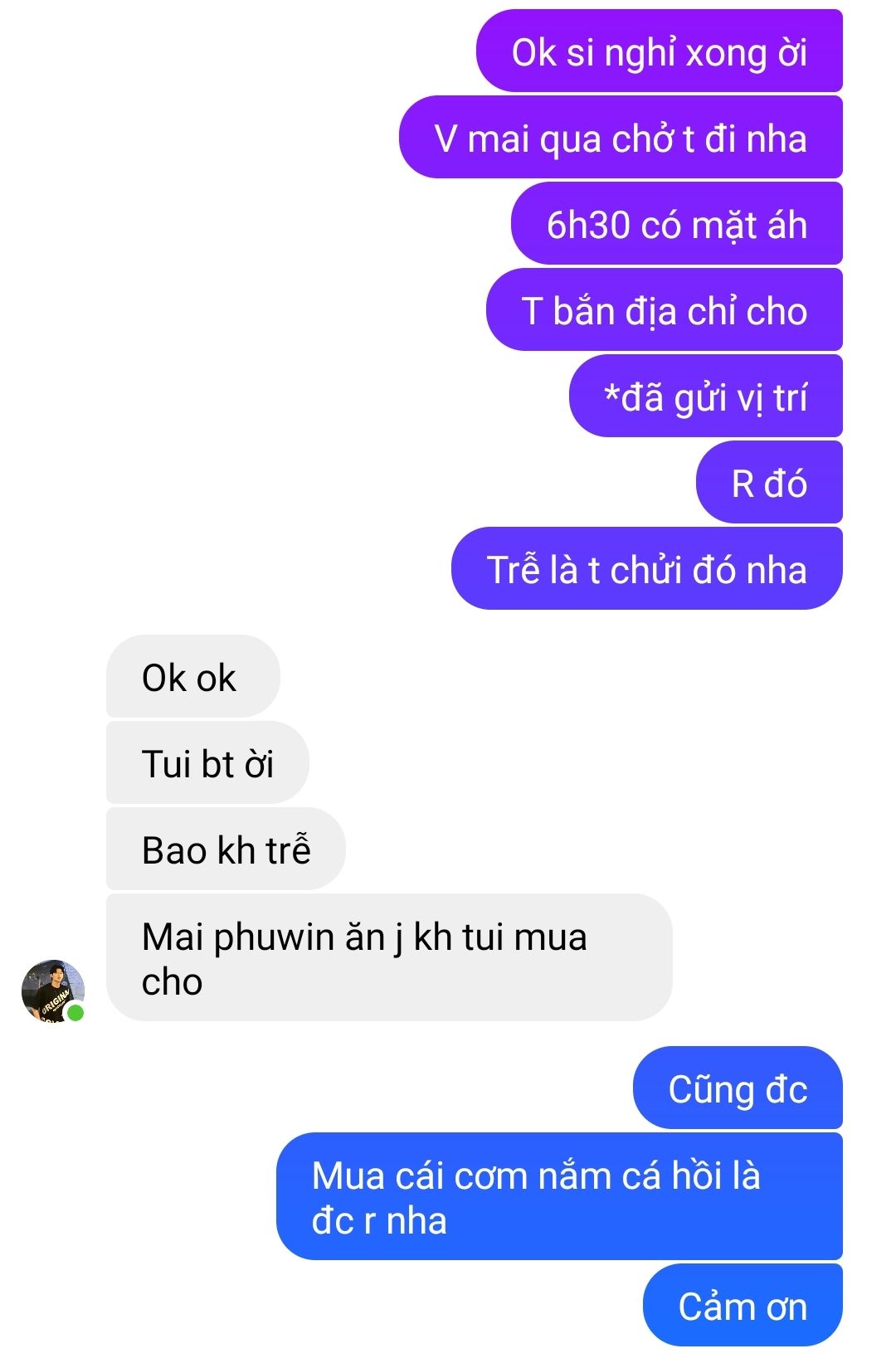The image size is (896, 1363).
Task: Select the 'V mai qua chở t đi nha' bubble
Action: coord(621,137)
